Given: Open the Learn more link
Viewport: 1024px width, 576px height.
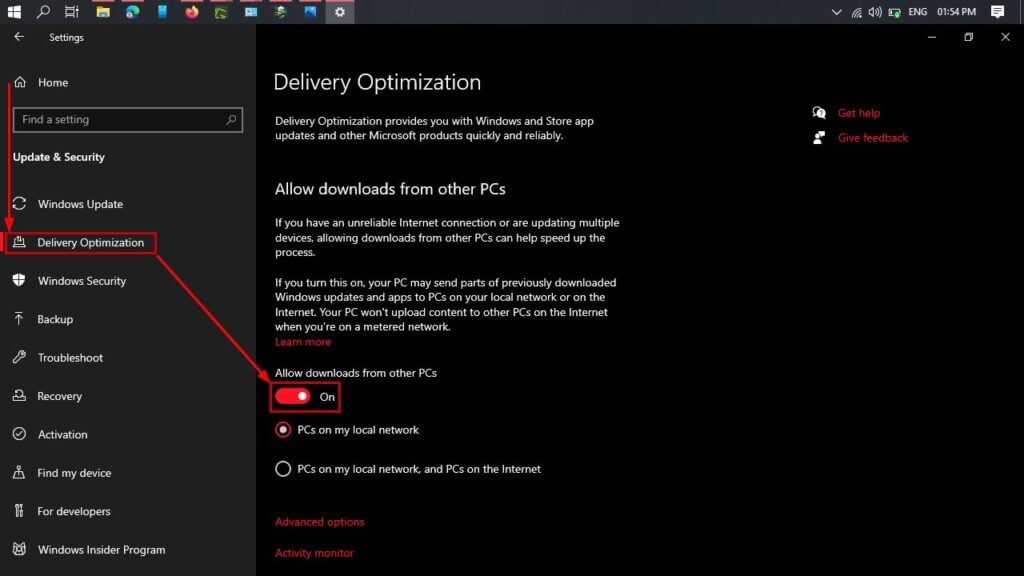Looking at the screenshot, I should click(x=302, y=342).
